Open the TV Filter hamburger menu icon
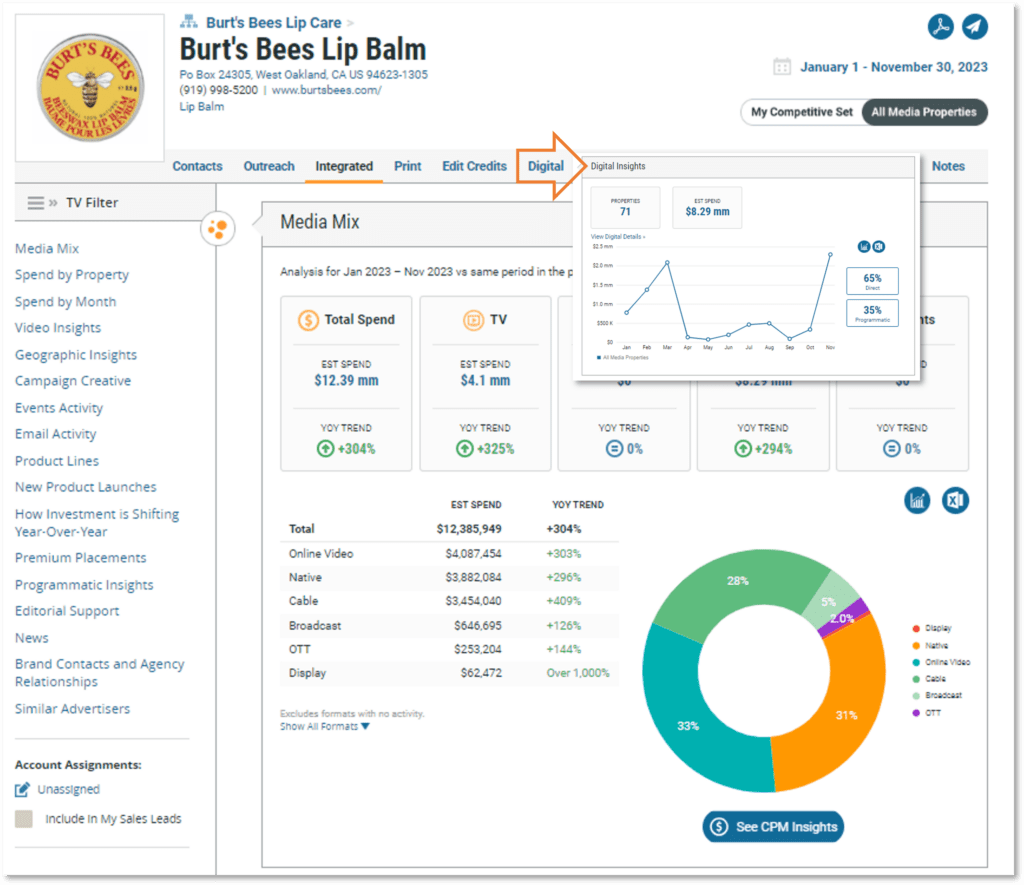The height and width of the screenshot is (885, 1024). pyautogui.click(x=36, y=202)
